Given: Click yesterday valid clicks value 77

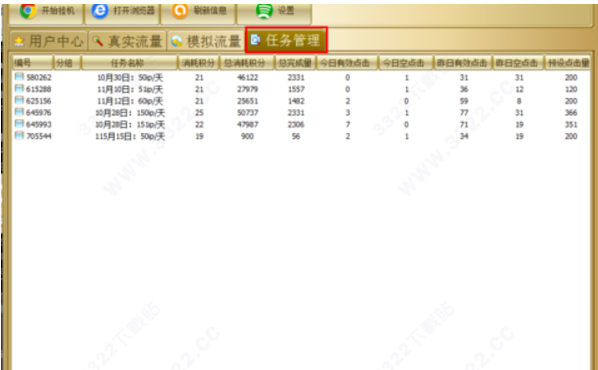Looking at the screenshot, I should pos(464,113).
